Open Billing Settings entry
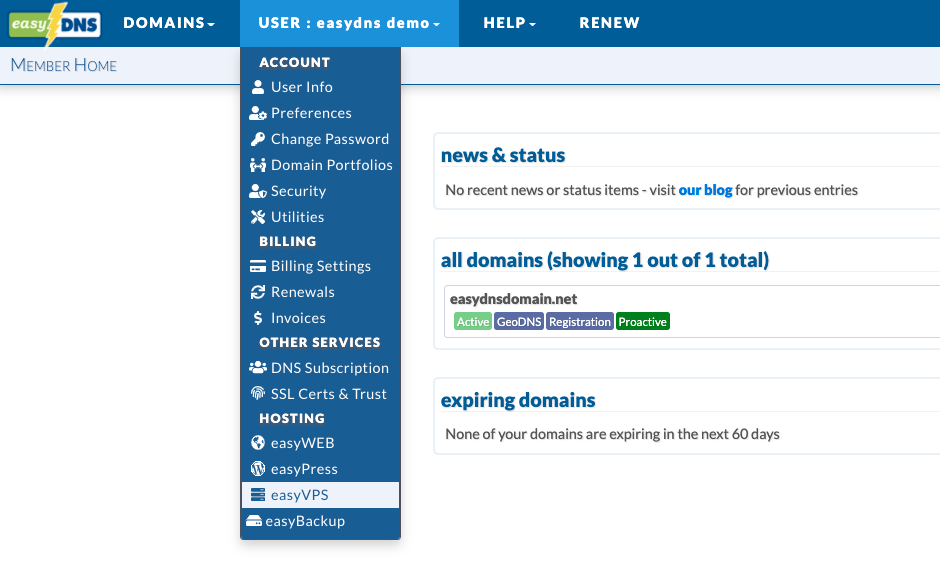940x562 pixels. [320, 266]
